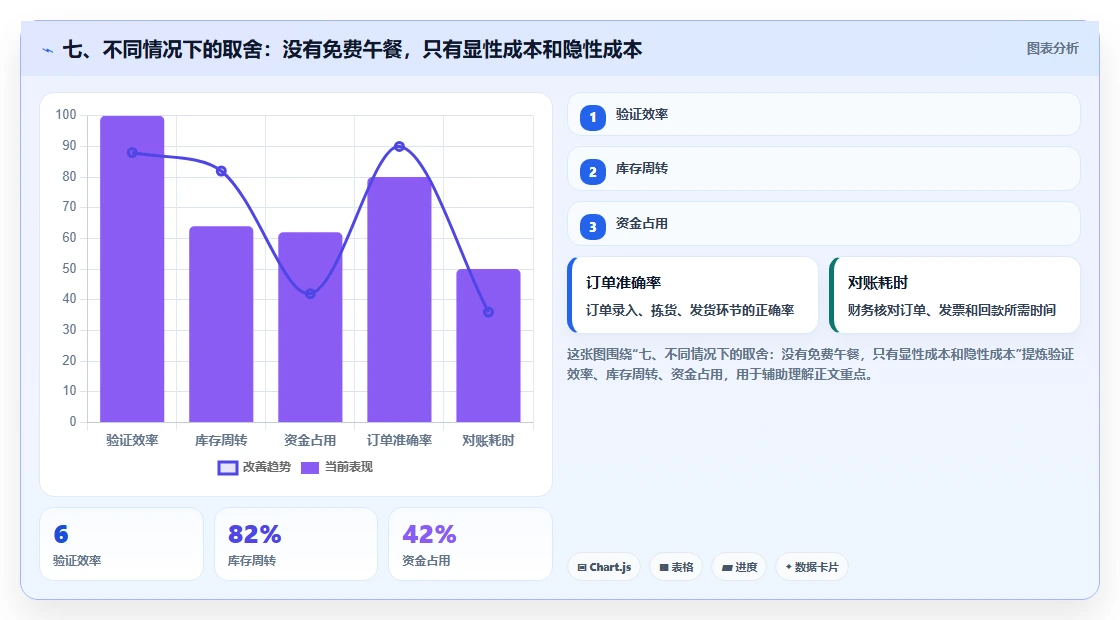
Task: Click the 验证效率 bar in chart
Action: (x=132, y=269)
